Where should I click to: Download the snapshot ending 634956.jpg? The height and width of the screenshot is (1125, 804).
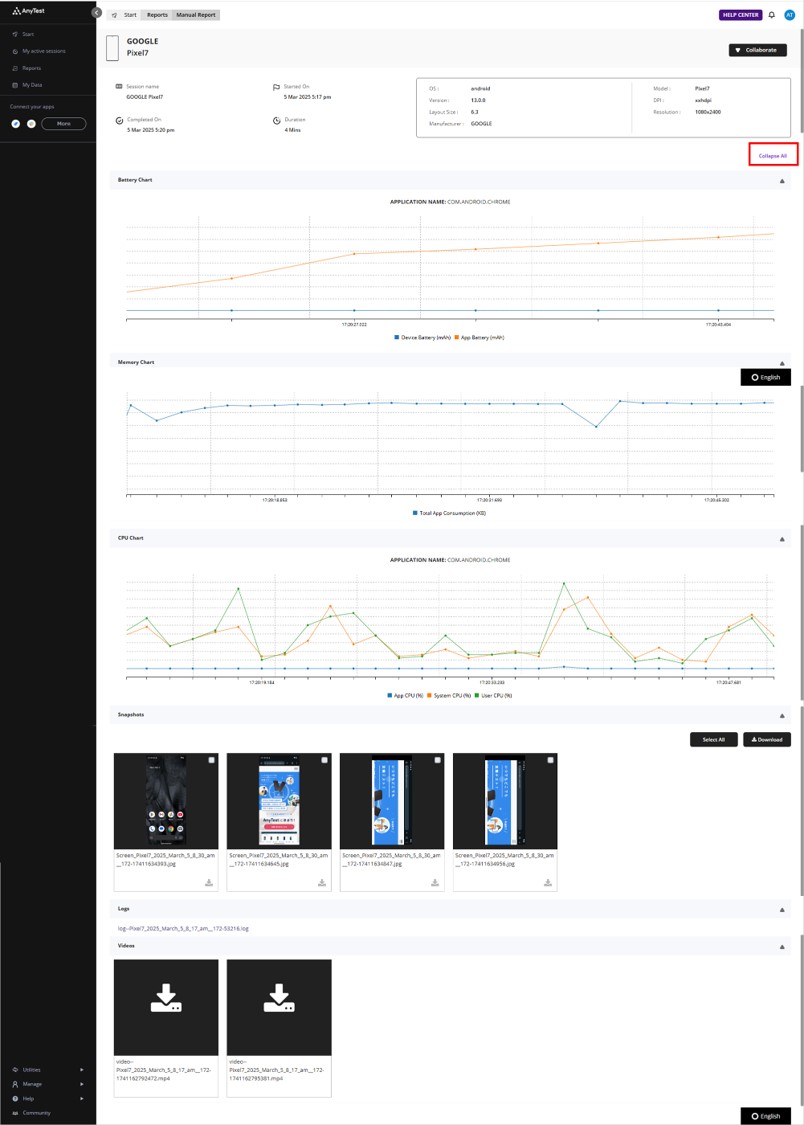click(x=548, y=882)
